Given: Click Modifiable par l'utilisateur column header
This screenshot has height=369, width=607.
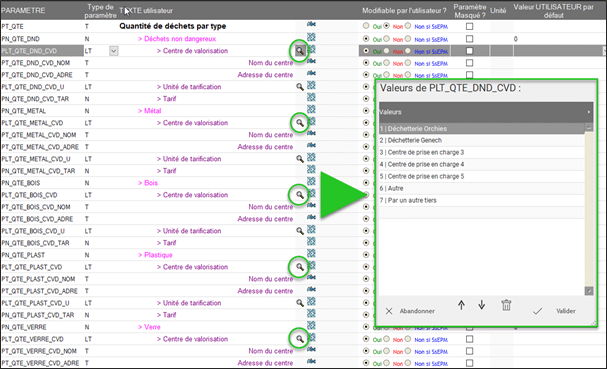Looking at the screenshot, I should point(404,11).
